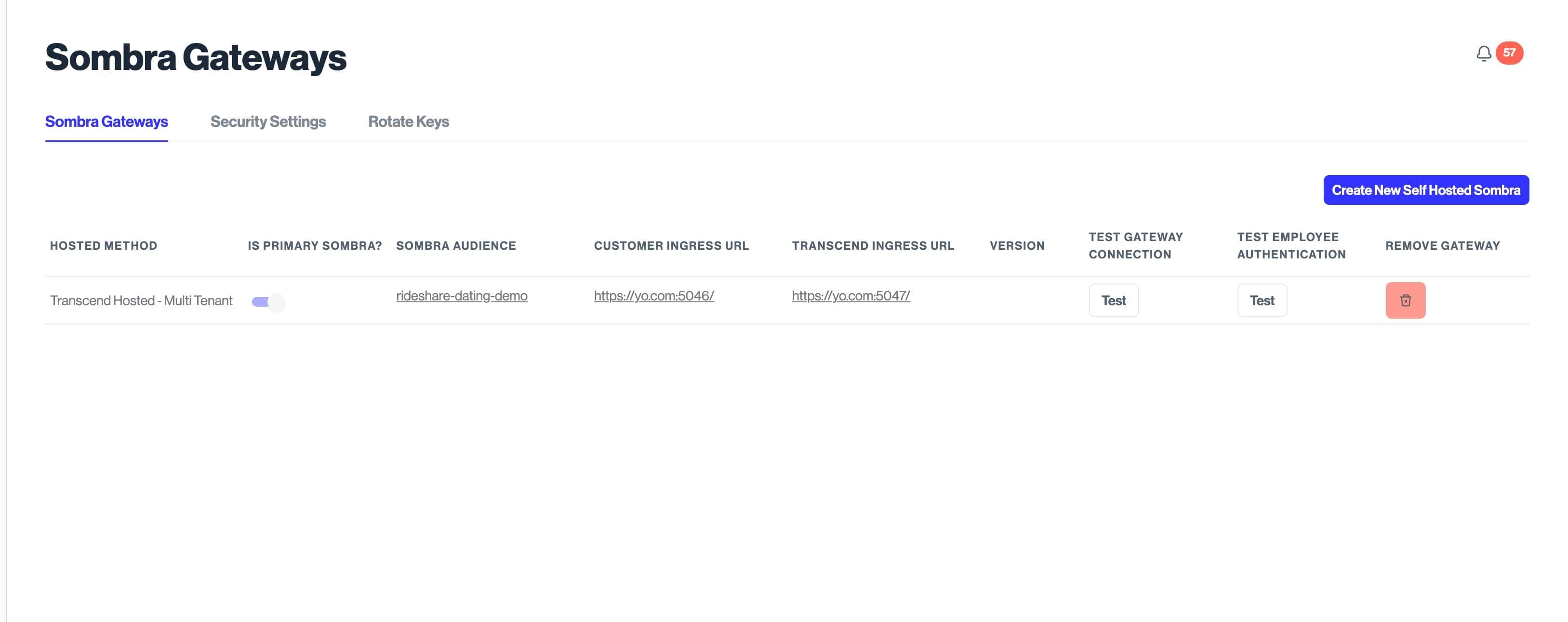Click the Sombra Audience column header

pos(456,245)
